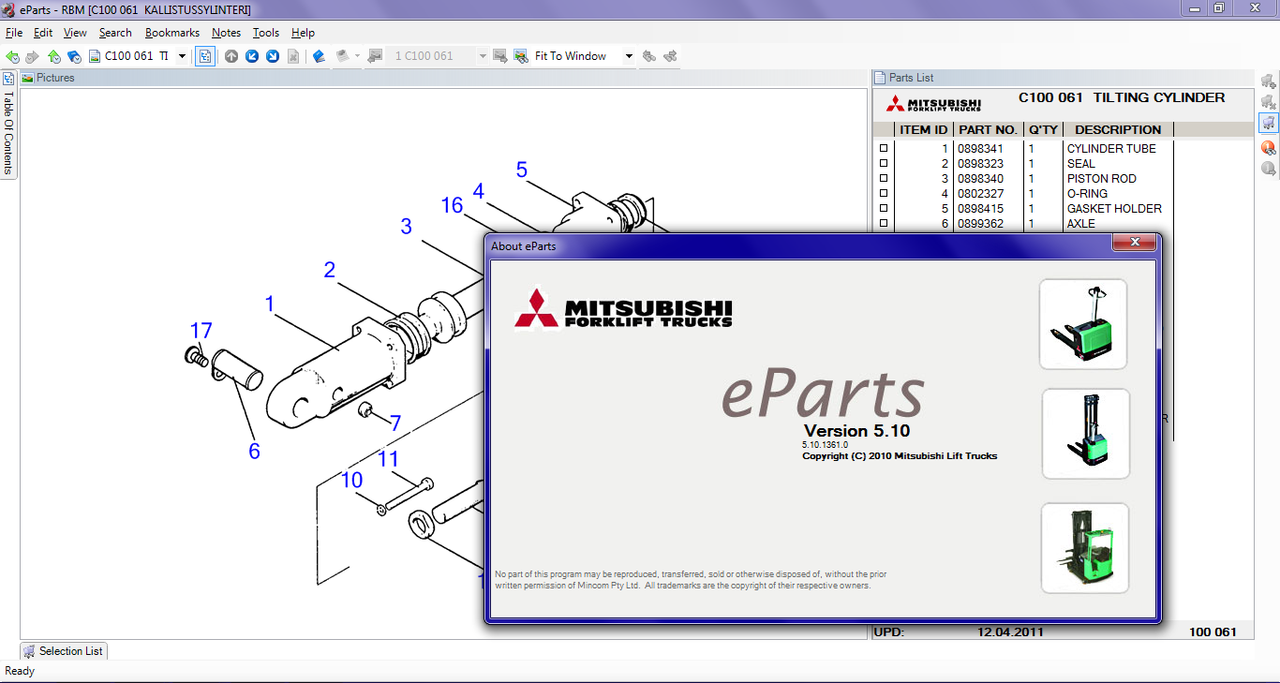Click part number 0898341 in Parts List
Image resolution: width=1280 pixels, height=683 pixels.
(981, 149)
